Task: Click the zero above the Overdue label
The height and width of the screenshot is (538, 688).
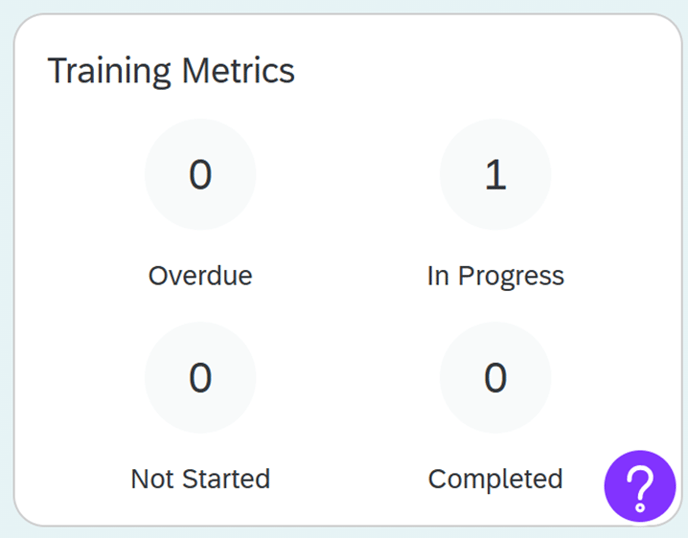Action: pos(201,175)
